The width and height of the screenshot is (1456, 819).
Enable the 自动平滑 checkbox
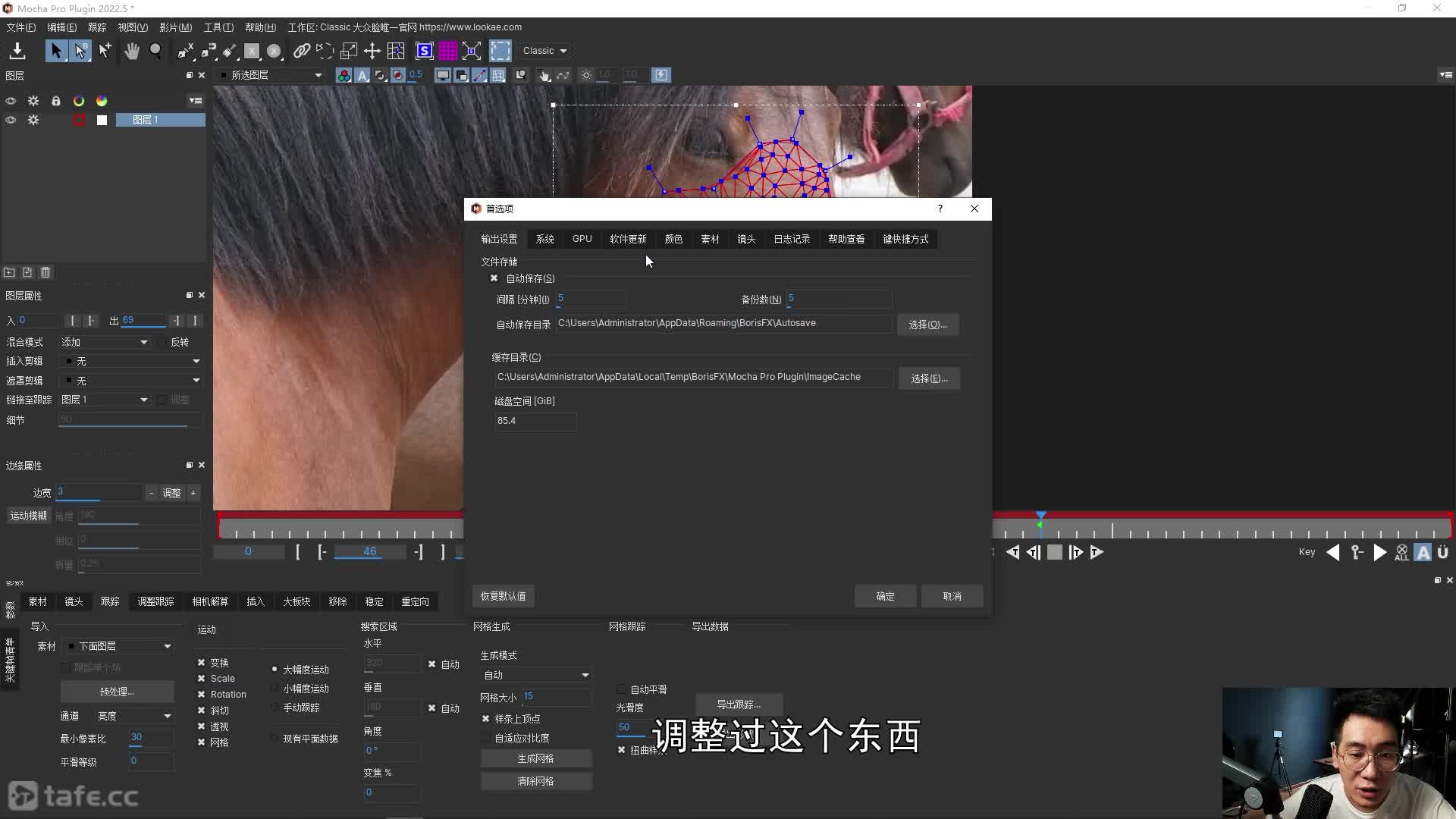(622, 689)
